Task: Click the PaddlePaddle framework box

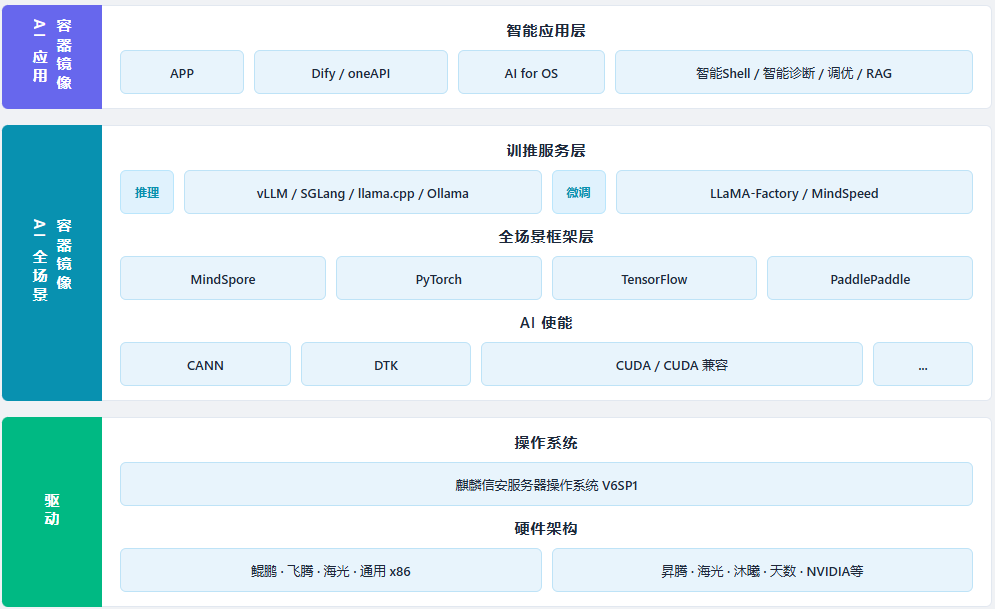Action: pos(870,278)
